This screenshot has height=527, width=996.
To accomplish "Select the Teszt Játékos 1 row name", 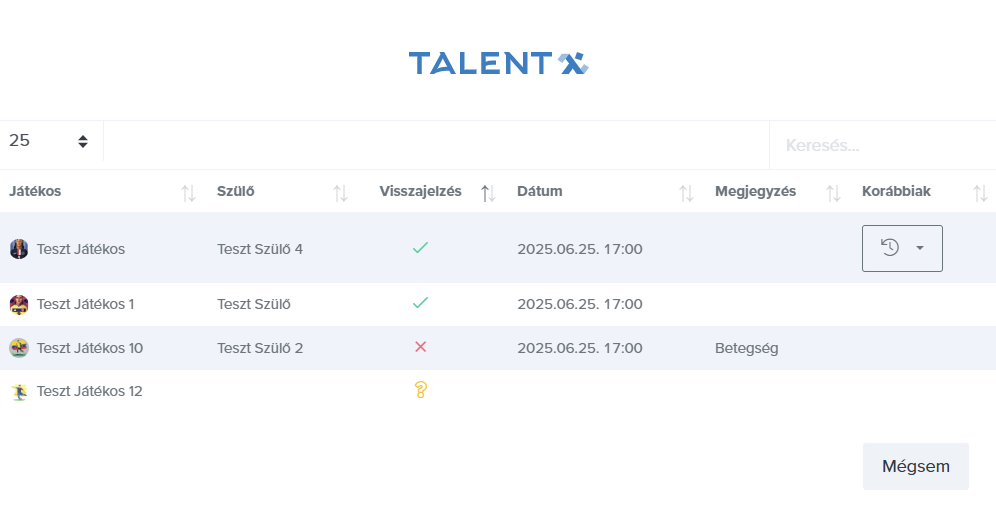I will (x=85, y=304).
